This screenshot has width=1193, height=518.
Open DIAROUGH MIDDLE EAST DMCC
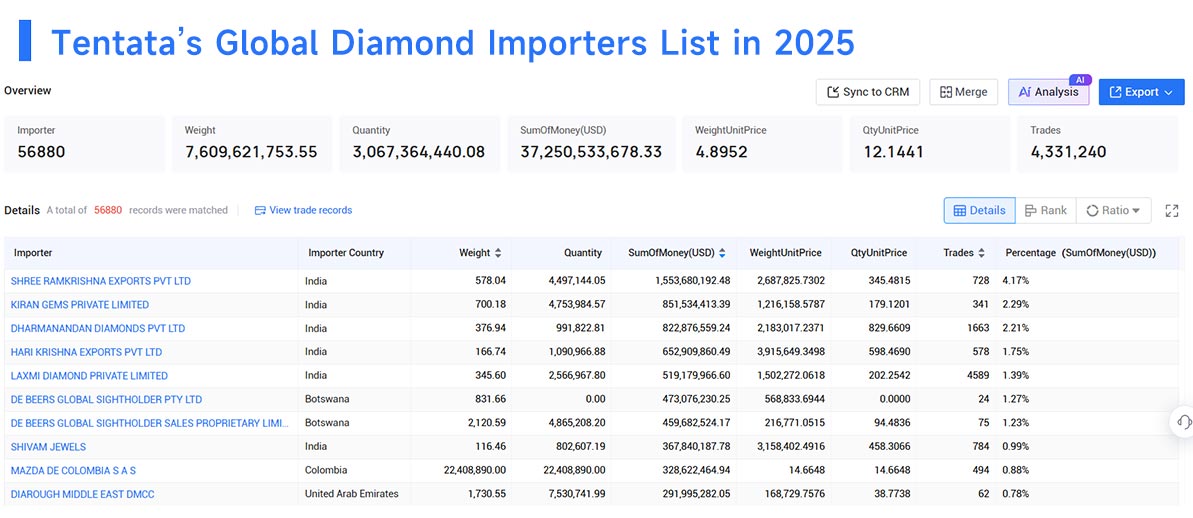pos(82,494)
